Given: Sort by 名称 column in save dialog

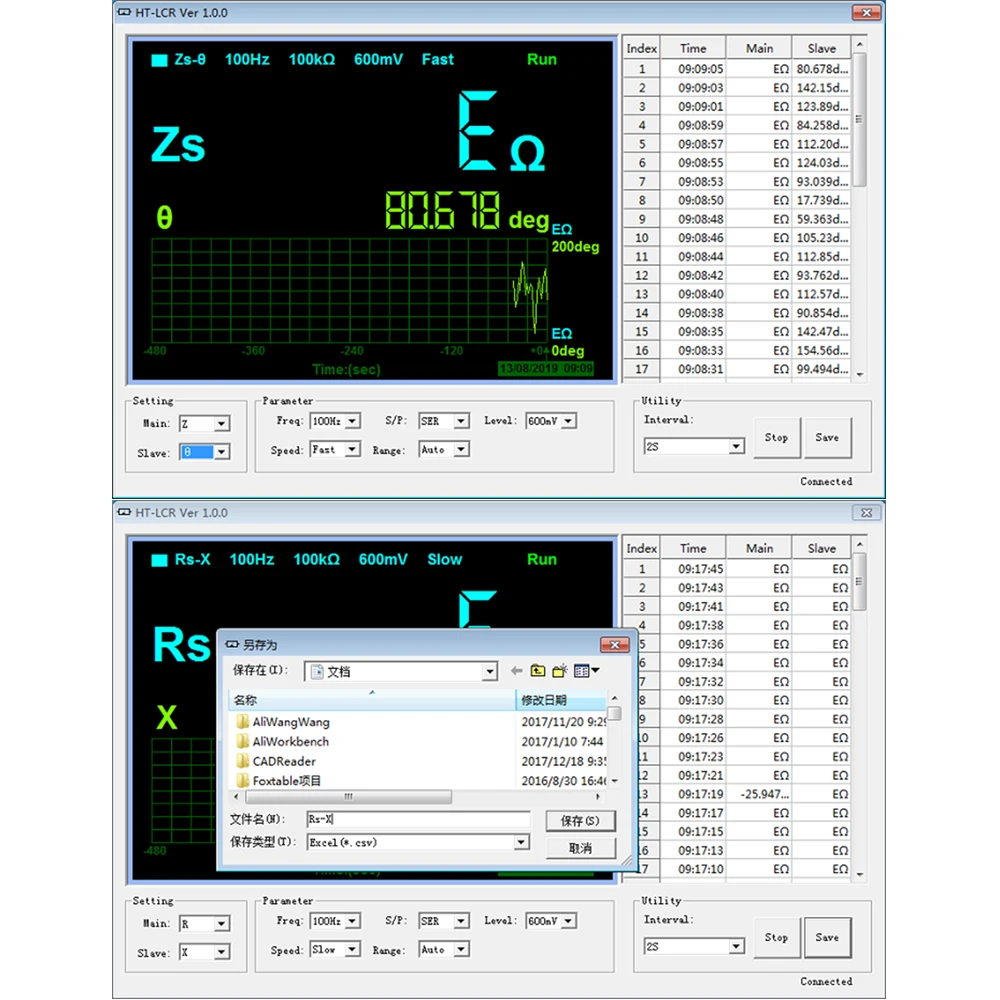Looking at the screenshot, I should (x=372, y=700).
